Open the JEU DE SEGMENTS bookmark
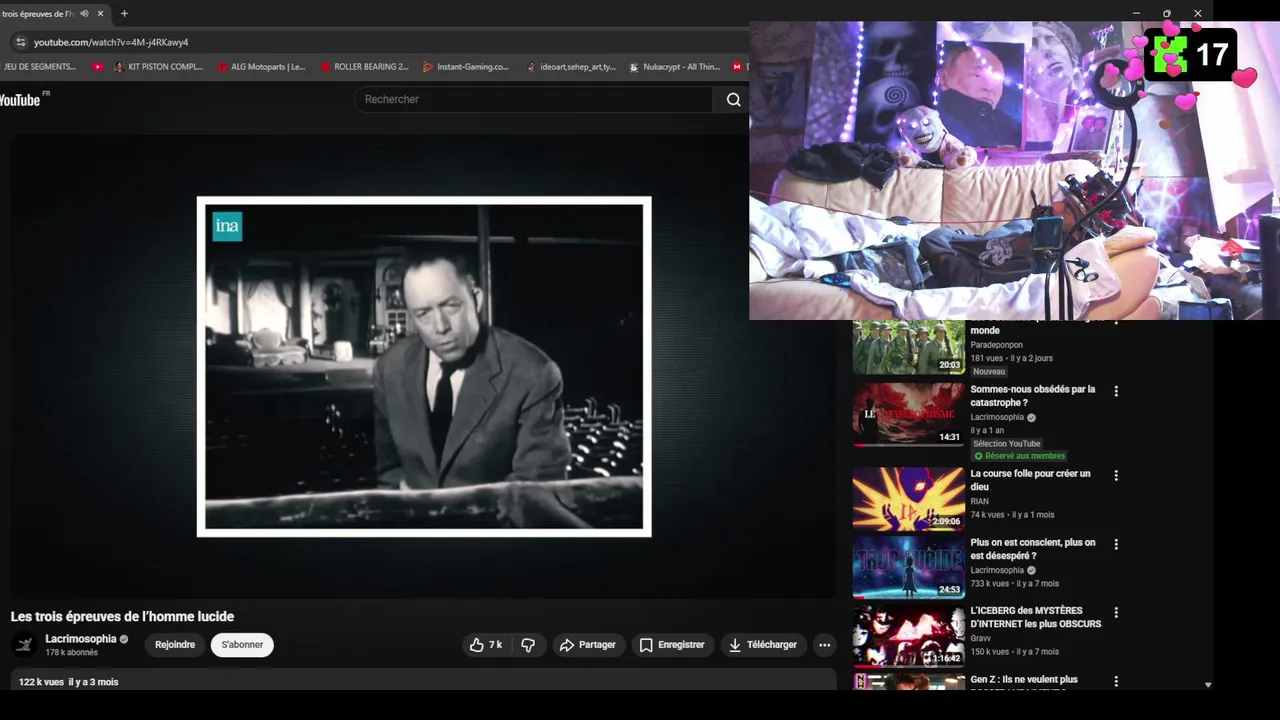 [x=40, y=67]
